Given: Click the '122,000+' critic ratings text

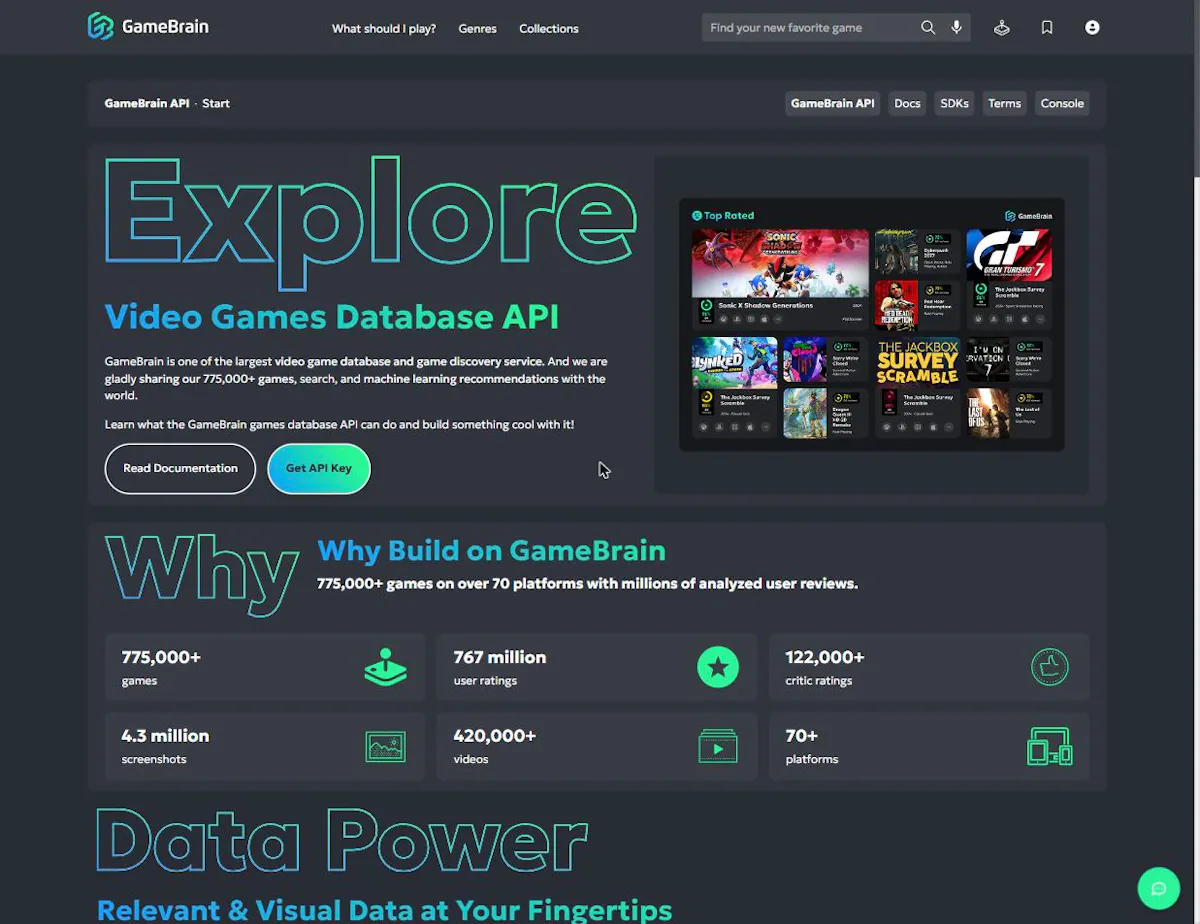Looking at the screenshot, I should coord(825,657).
